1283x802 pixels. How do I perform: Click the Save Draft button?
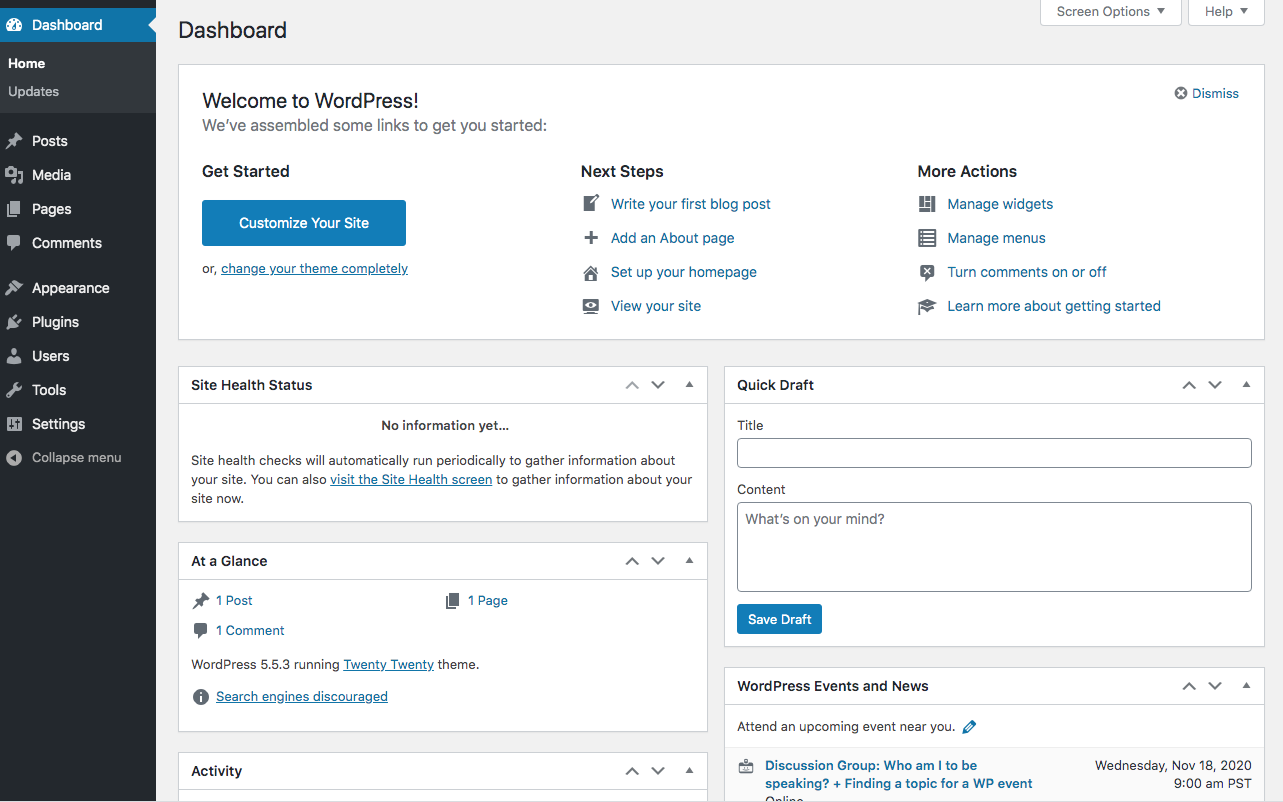click(x=780, y=619)
